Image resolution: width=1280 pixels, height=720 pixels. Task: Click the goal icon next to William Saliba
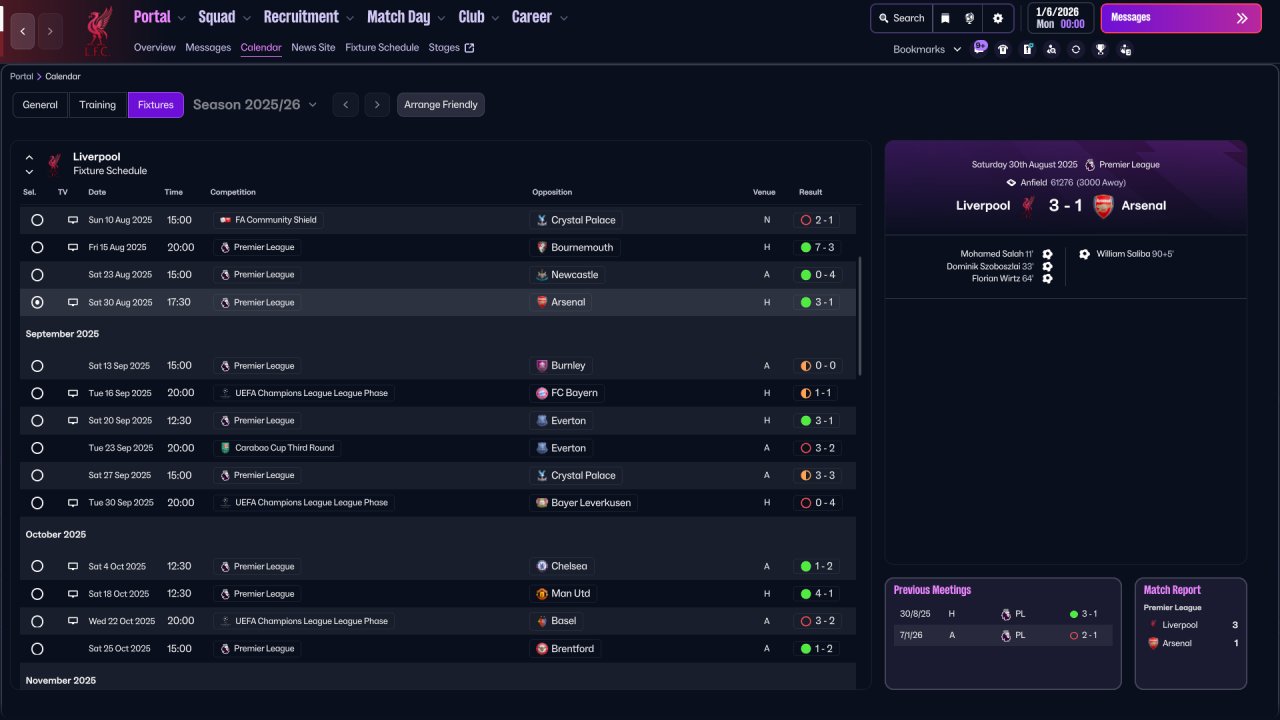click(1085, 254)
